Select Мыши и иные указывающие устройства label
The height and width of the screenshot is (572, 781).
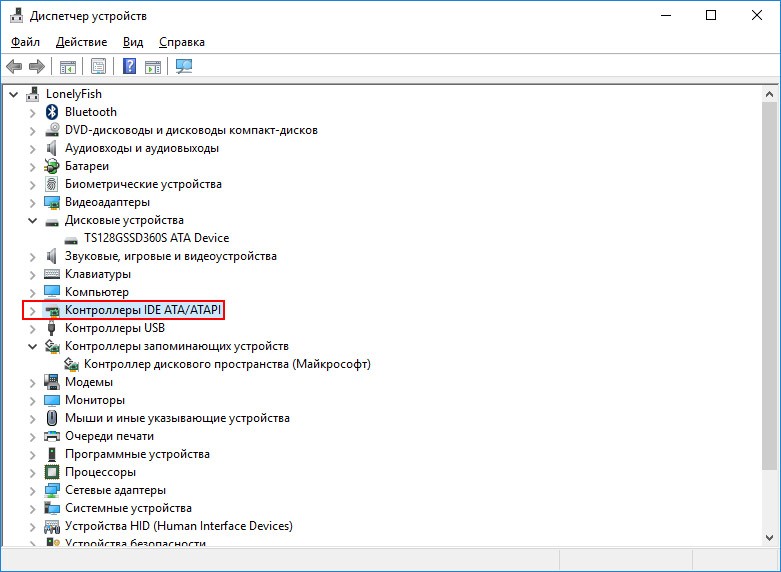(177, 418)
